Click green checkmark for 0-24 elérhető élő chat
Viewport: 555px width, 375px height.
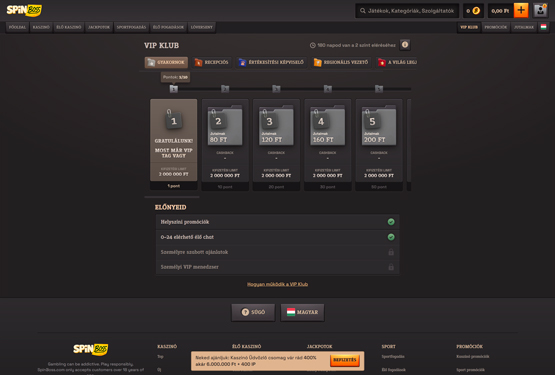[x=391, y=237]
